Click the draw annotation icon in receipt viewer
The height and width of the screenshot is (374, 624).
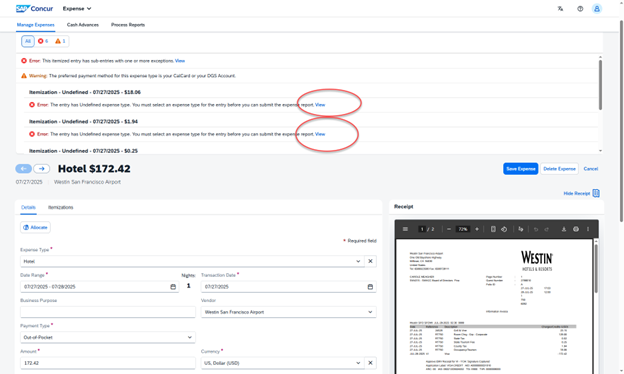point(521,229)
